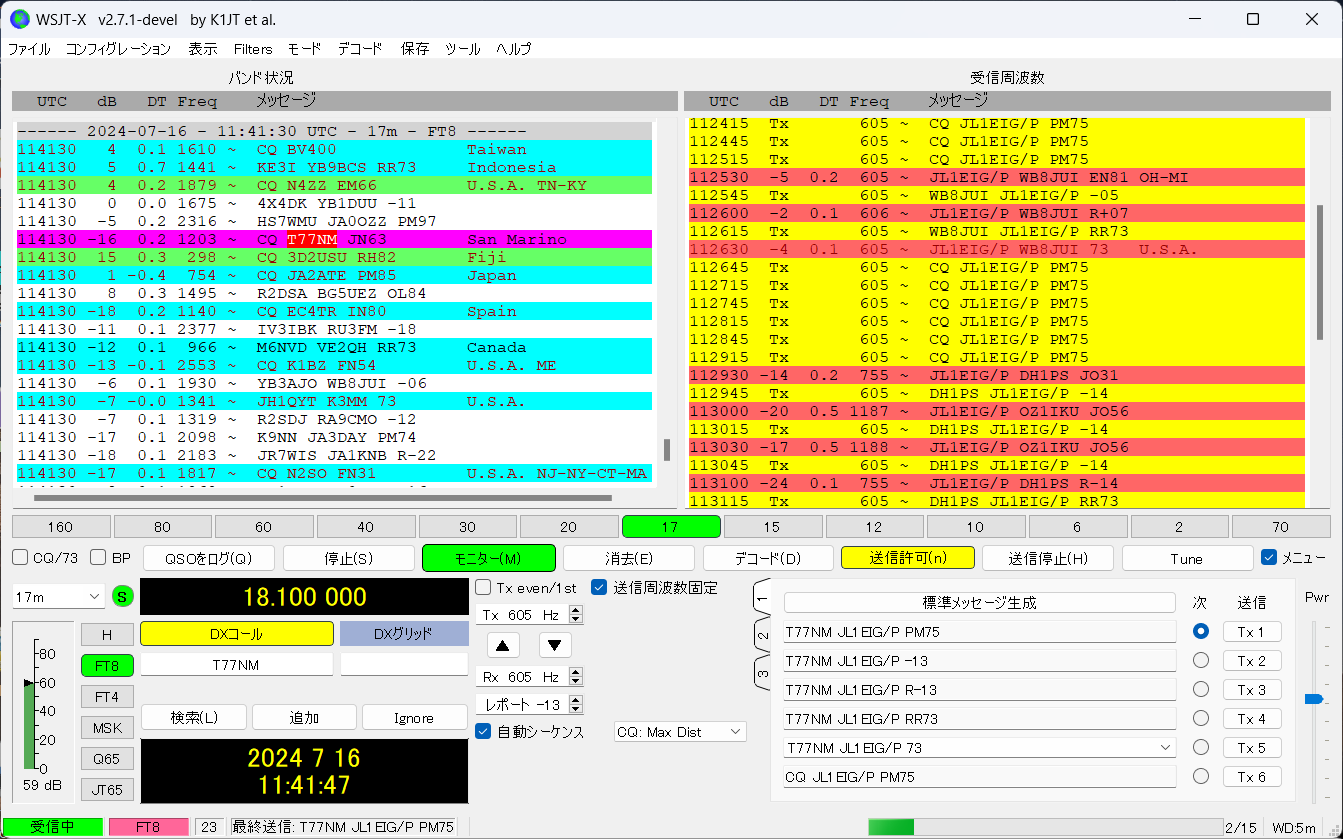Click the up arrow frequency shift button
The width and height of the screenshot is (1343, 839).
pyautogui.click(x=503, y=644)
